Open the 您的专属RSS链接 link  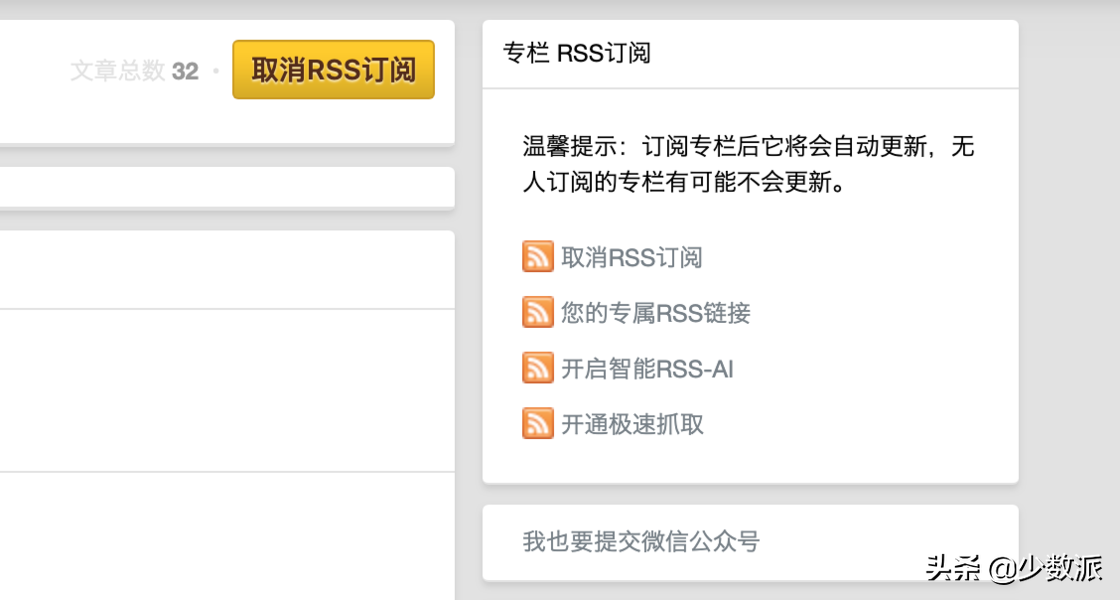[656, 313]
